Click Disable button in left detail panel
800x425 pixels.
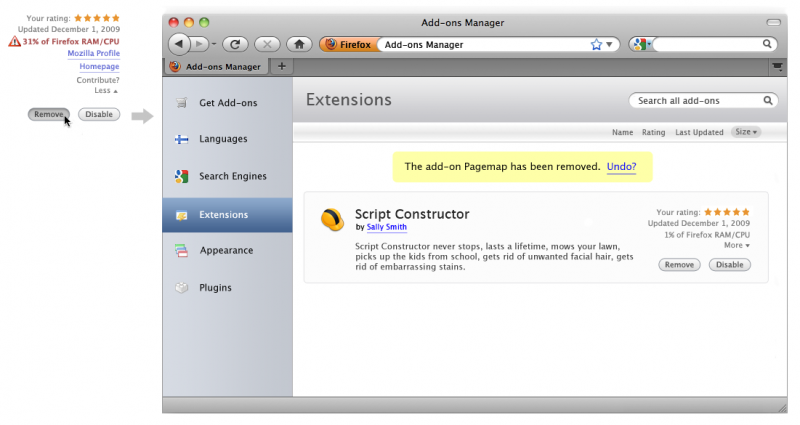(99, 114)
